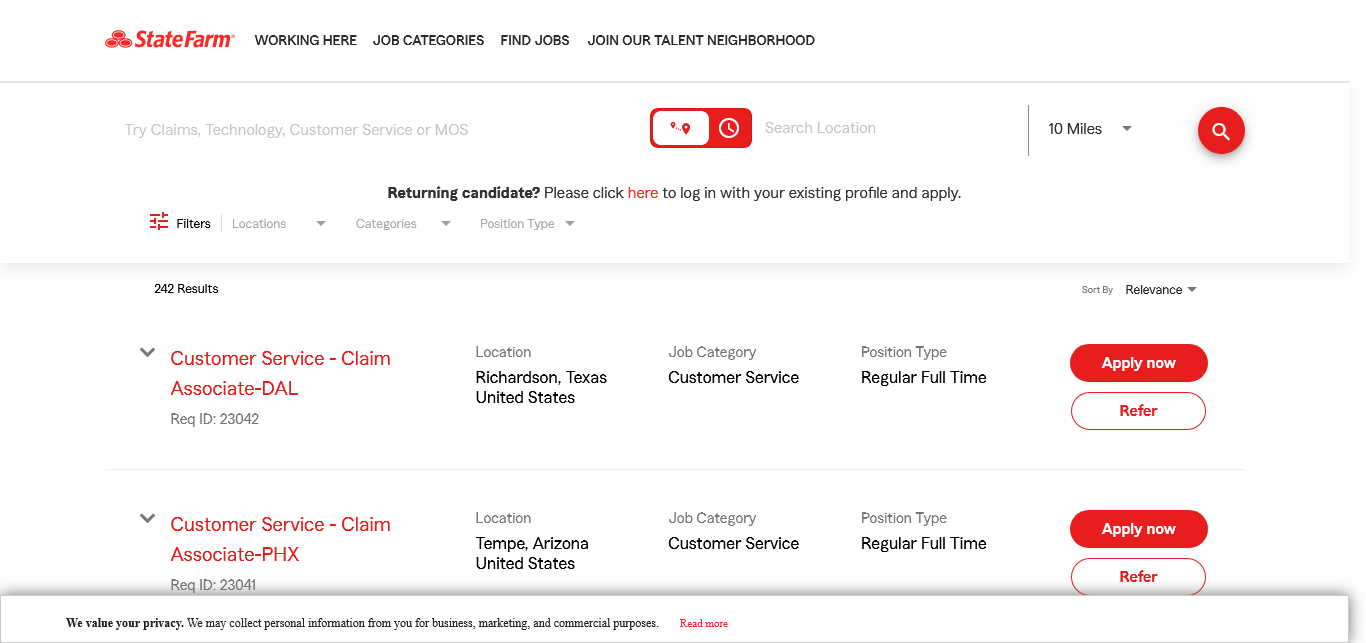Open the Position Type filter dropdown
This screenshot has width=1366, height=643.
coord(527,224)
